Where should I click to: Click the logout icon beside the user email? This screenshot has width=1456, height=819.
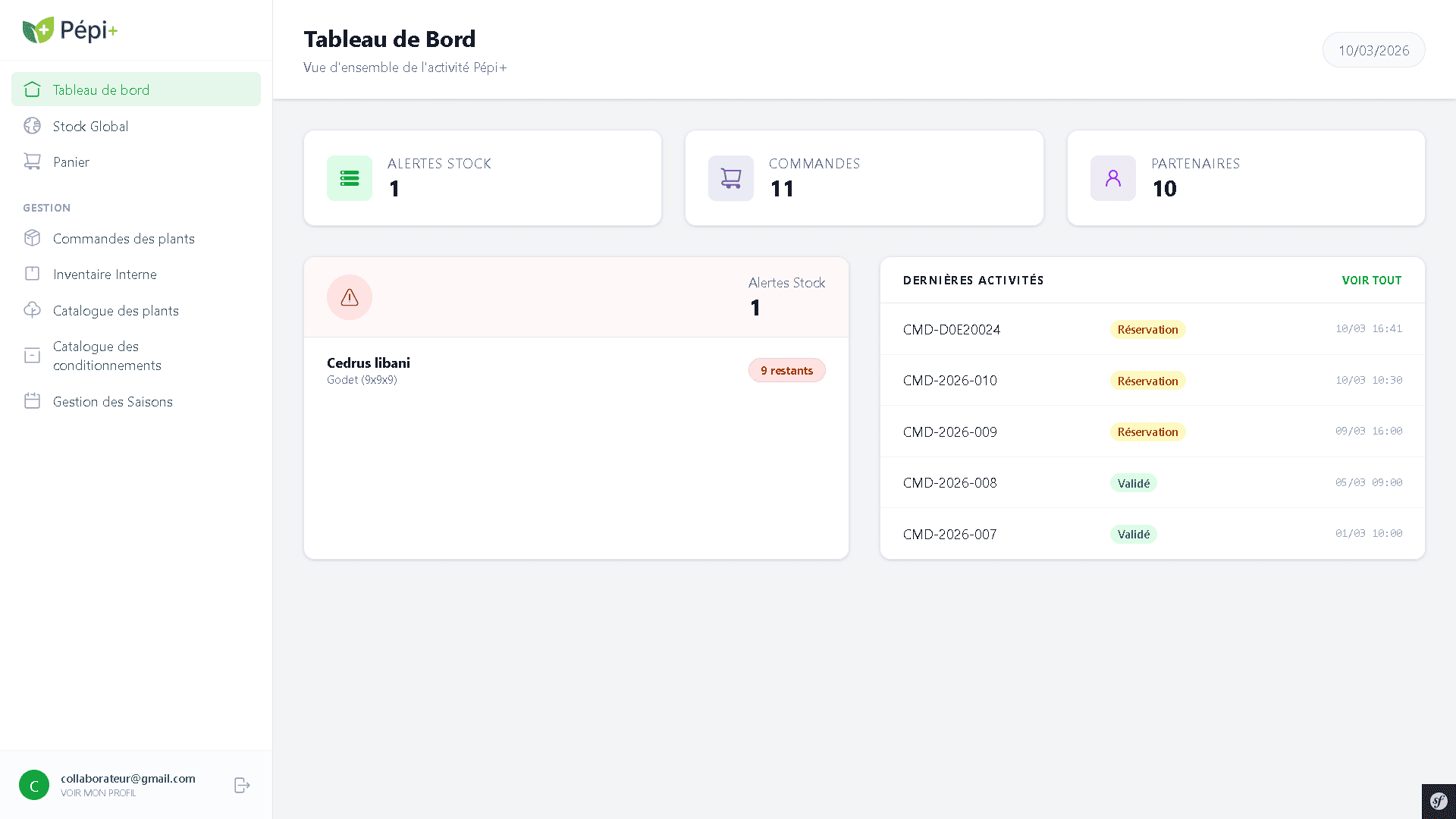coord(242,785)
